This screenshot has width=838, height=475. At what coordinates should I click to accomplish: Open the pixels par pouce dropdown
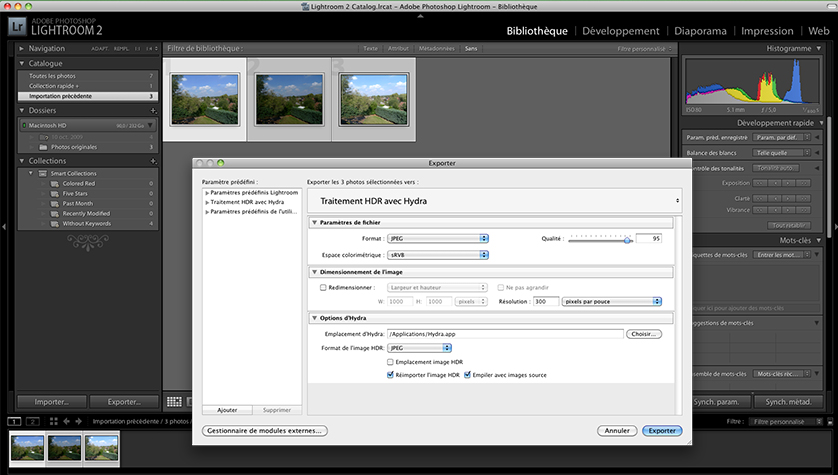pyautogui.click(x=611, y=301)
